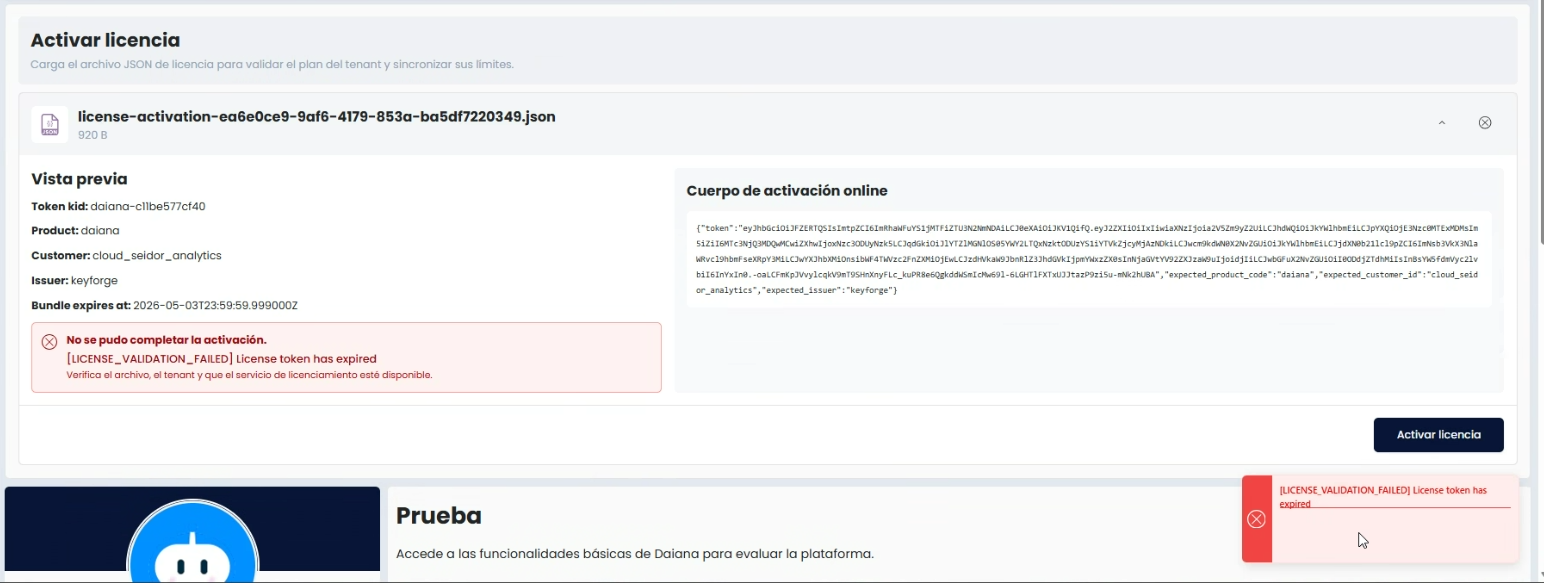Viewport: 1544px width, 583px height.
Task: Click the 'Accede a las funcionalidades básicas' description
Action: [x=635, y=553]
